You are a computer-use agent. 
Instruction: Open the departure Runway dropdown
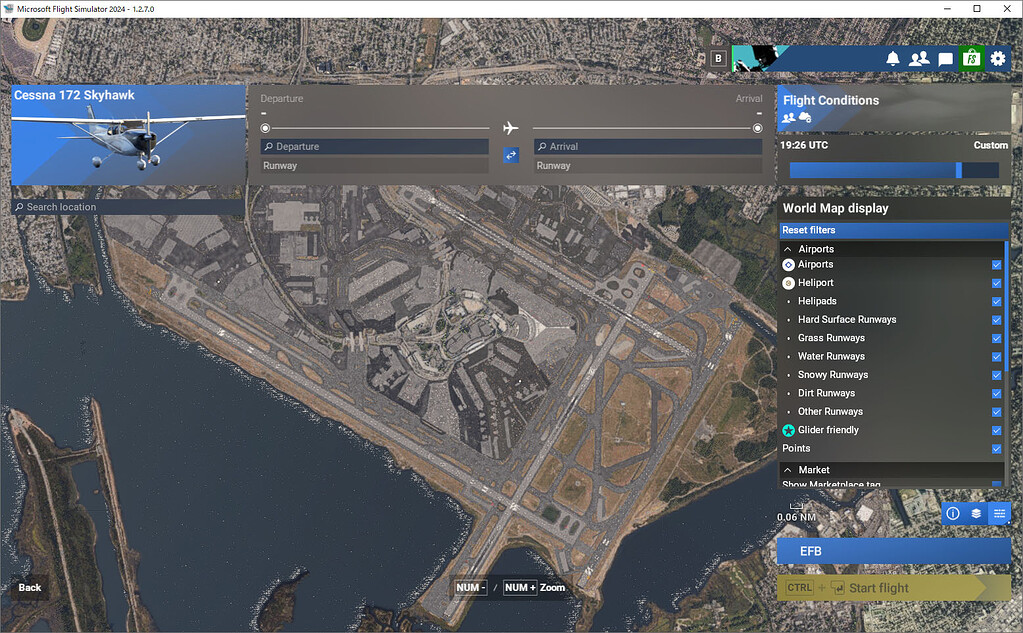pyautogui.click(x=374, y=165)
